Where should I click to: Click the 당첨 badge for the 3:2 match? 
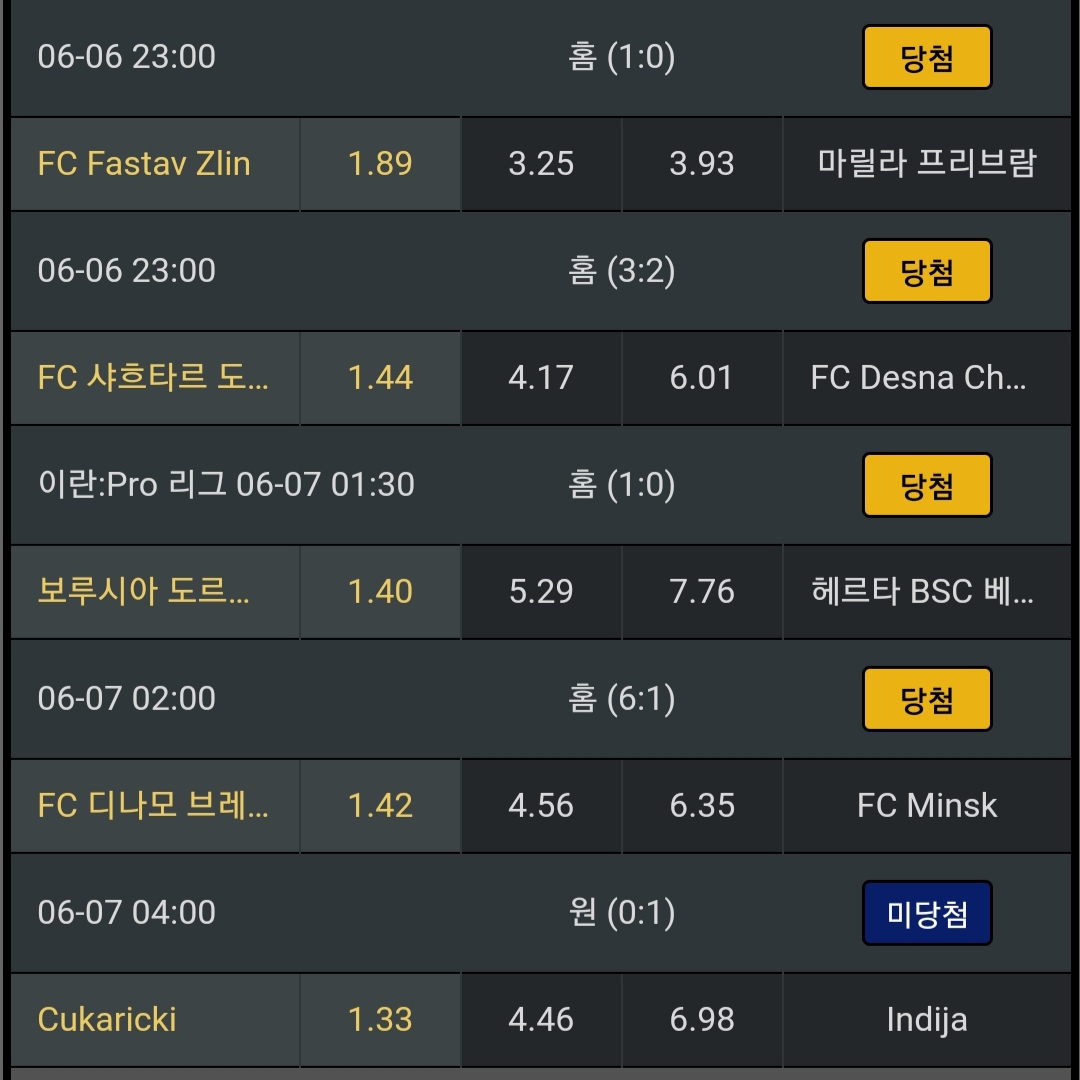click(927, 272)
